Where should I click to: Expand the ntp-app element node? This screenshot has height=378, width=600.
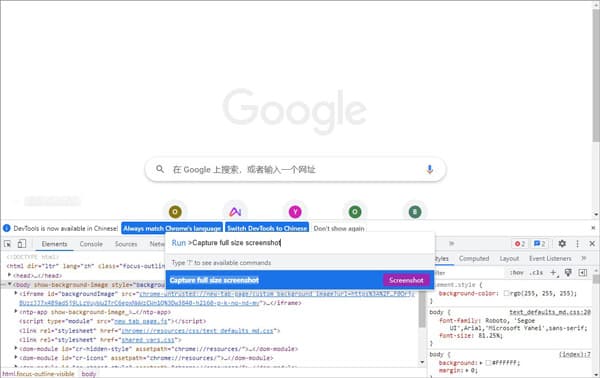16,312
